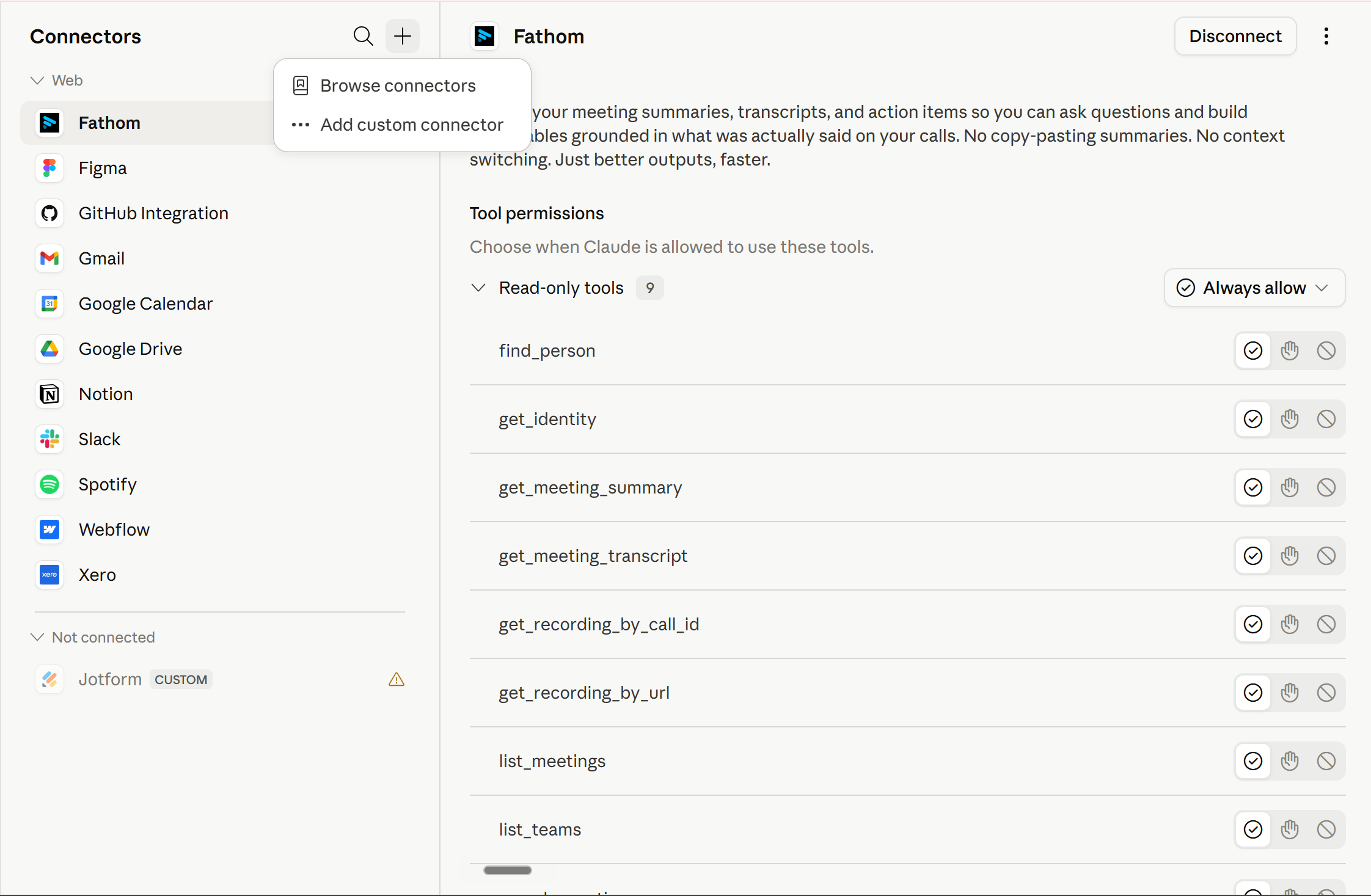Click the Google Drive icon
Image resolution: width=1371 pixels, height=896 pixels.
49,349
